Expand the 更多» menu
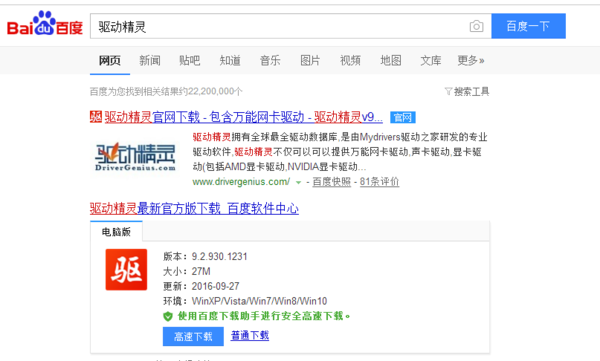This screenshot has width=600, height=361. point(471,60)
